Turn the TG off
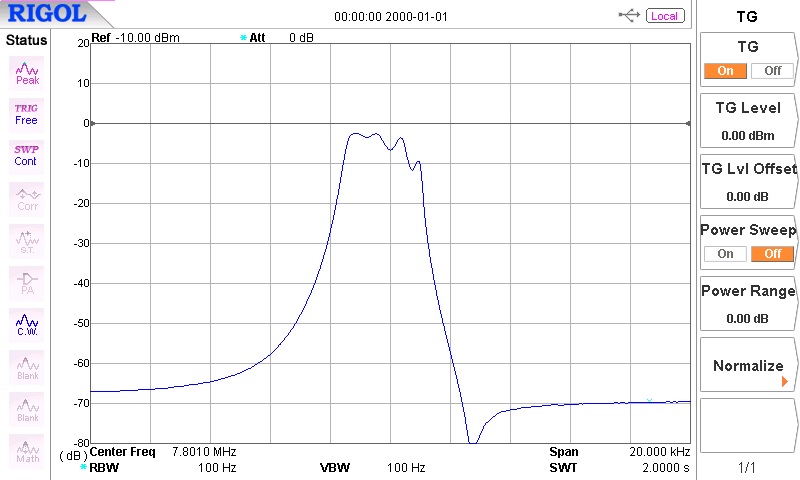This screenshot has height=480, width=800. point(772,71)
